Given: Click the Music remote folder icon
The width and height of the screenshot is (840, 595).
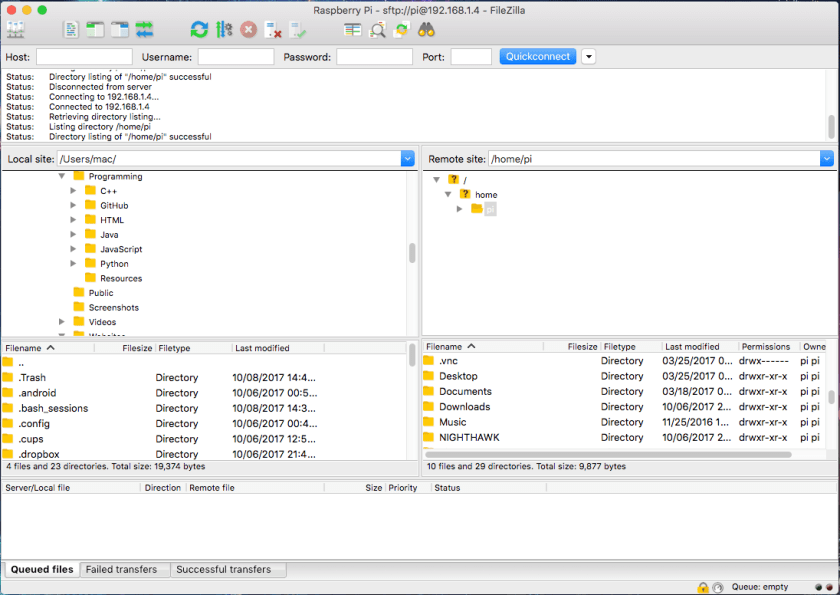Looking at the screenshot, I should [429, 421].
